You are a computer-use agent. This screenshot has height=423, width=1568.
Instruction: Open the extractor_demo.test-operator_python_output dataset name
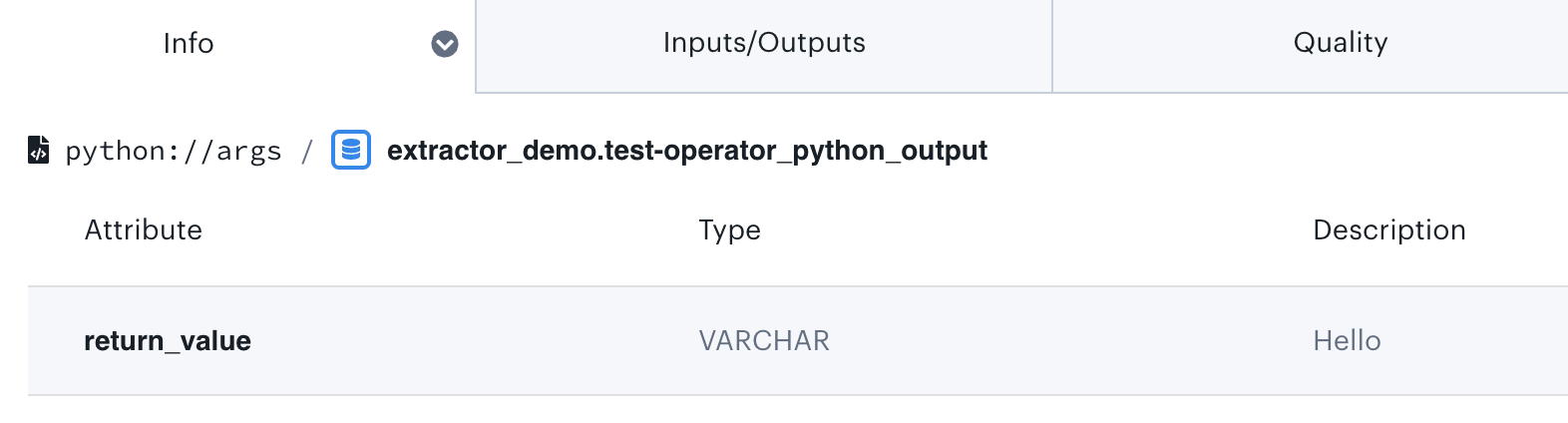687,151
